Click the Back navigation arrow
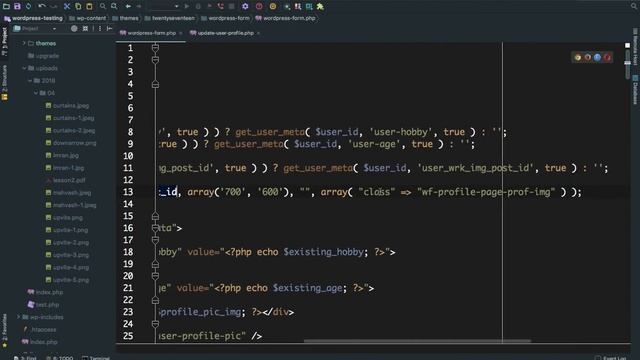The image size is (640, 360). click(x=128, y=6)
